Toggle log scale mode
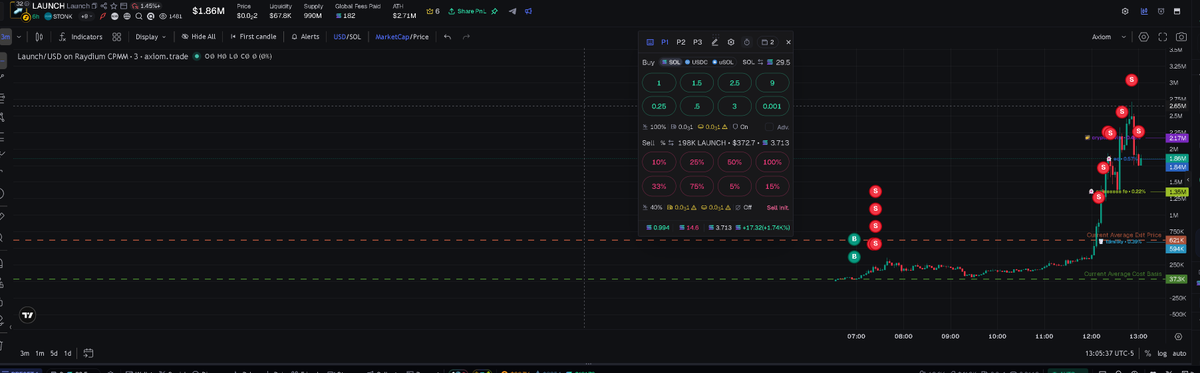1200x373 pixels. click(1162, 353)
